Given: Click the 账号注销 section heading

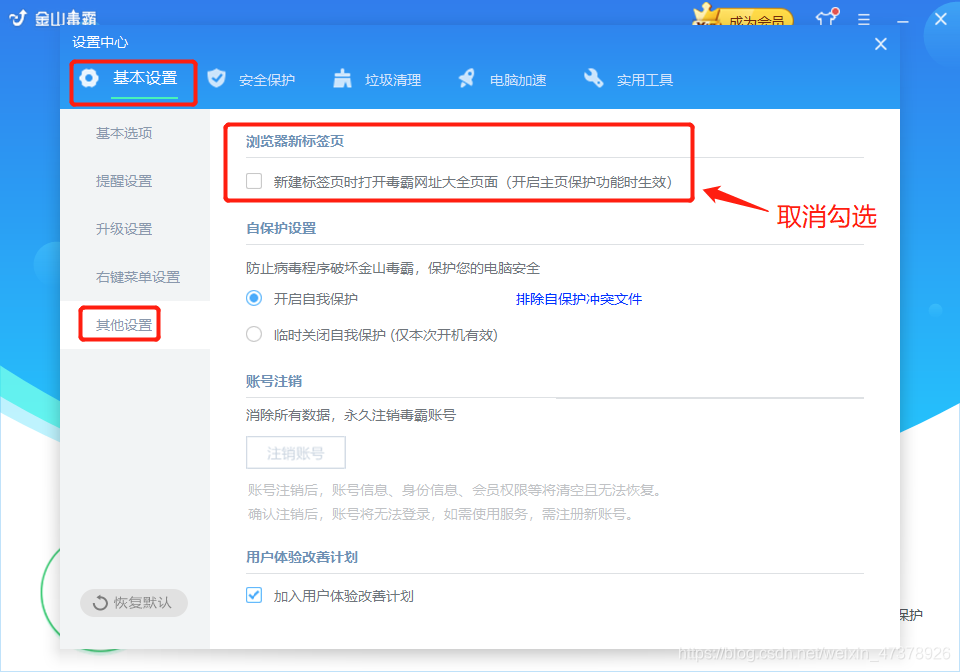Looking at the screenshot, I should (x=274, y=381).
